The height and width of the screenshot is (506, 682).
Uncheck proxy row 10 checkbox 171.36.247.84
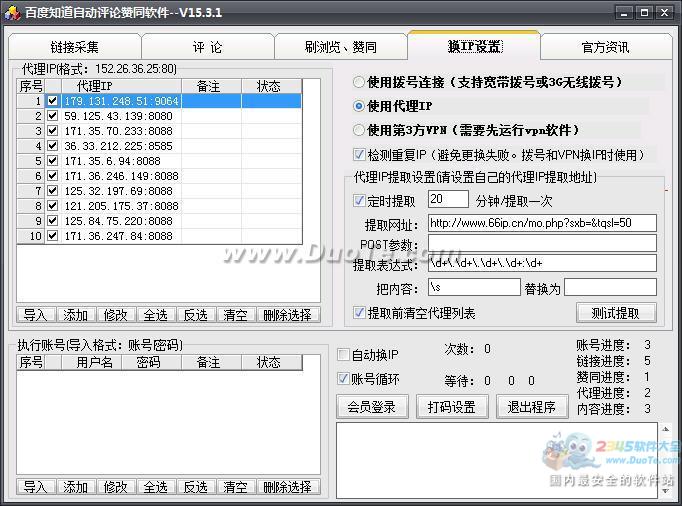click(x=53, y=236)
